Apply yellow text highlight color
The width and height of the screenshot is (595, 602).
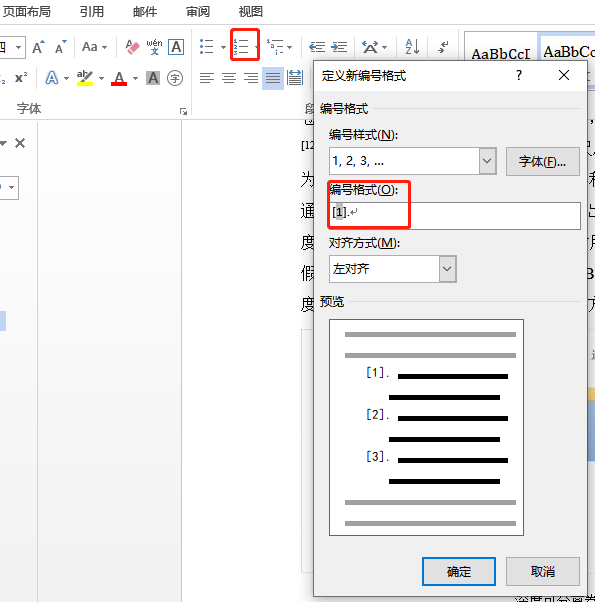pyautogui.click(x=85, y=78)
